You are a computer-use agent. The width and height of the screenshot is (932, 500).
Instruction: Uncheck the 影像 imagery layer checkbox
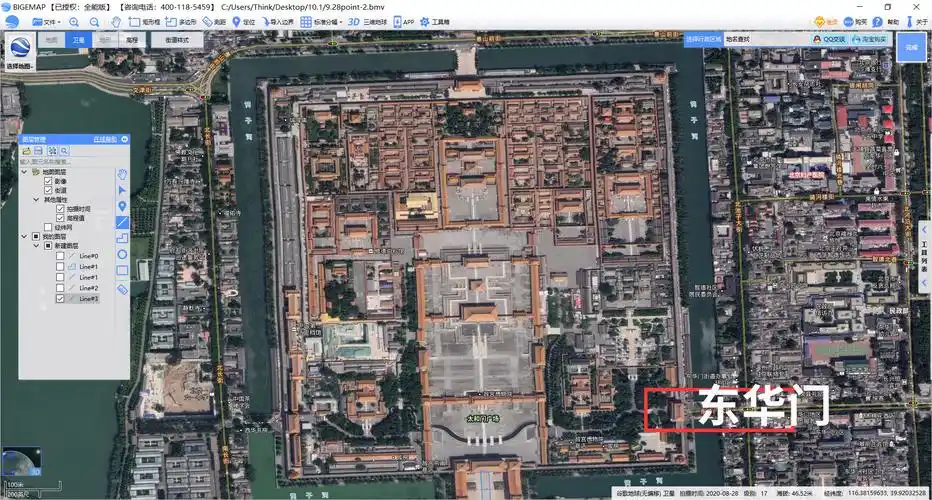click(48, 181)
